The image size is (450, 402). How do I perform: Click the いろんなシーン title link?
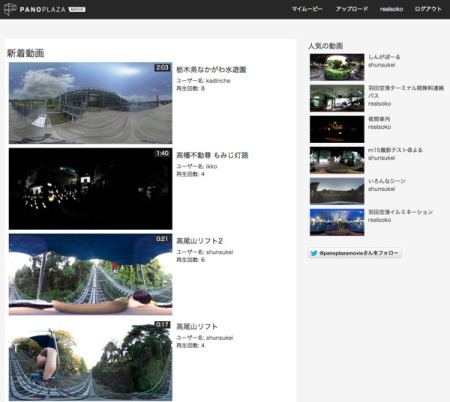387,181
